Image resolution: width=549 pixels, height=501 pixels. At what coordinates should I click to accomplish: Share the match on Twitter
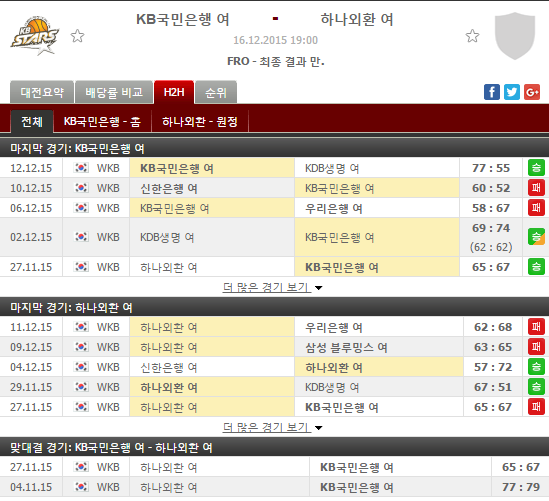click(x=512, y=92)
